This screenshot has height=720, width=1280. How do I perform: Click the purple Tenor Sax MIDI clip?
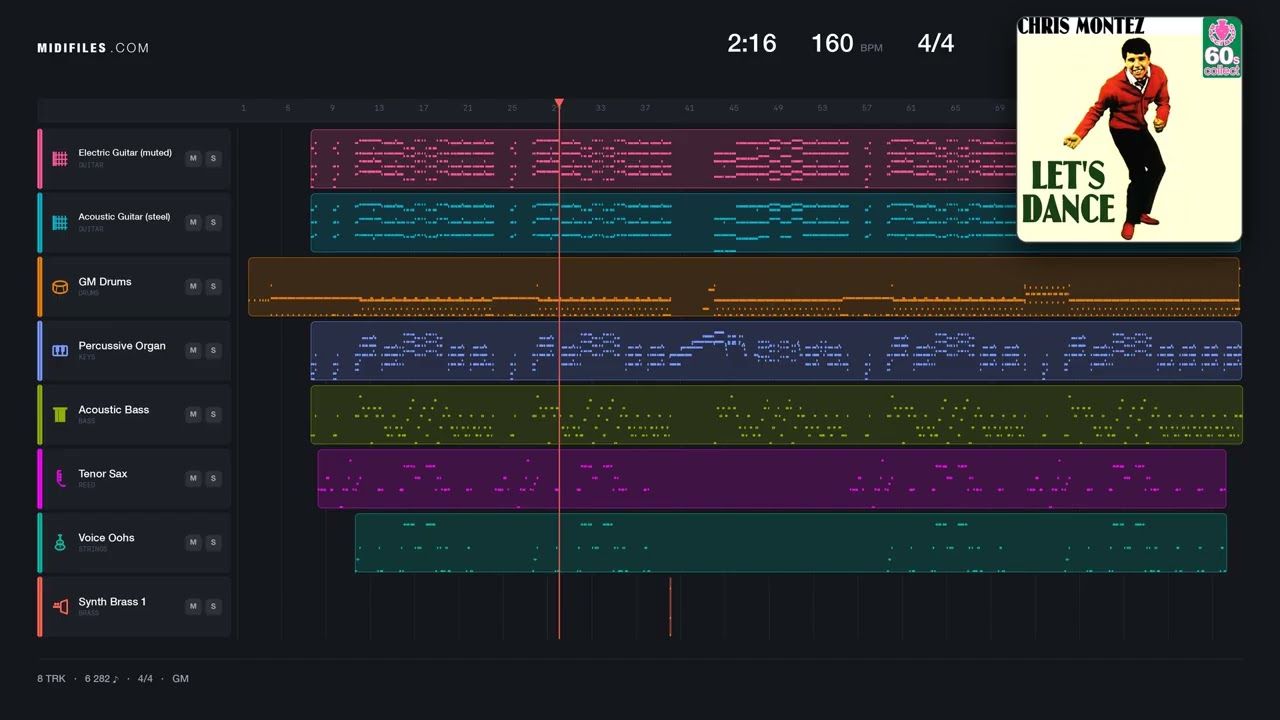point(772,479)
